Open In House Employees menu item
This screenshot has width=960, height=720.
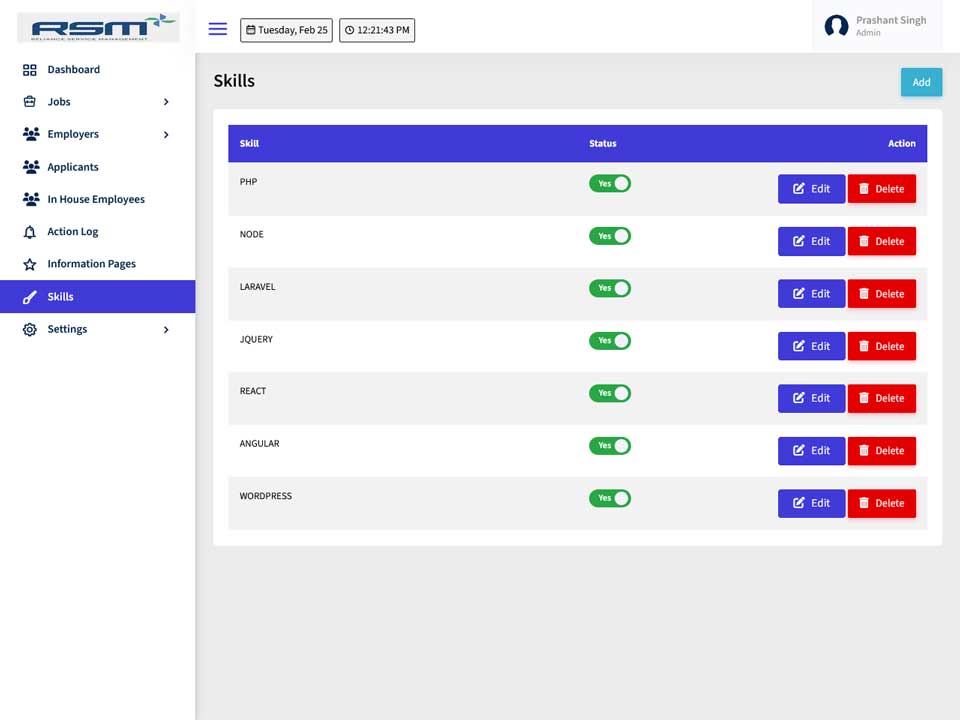(x=97, y=199)
